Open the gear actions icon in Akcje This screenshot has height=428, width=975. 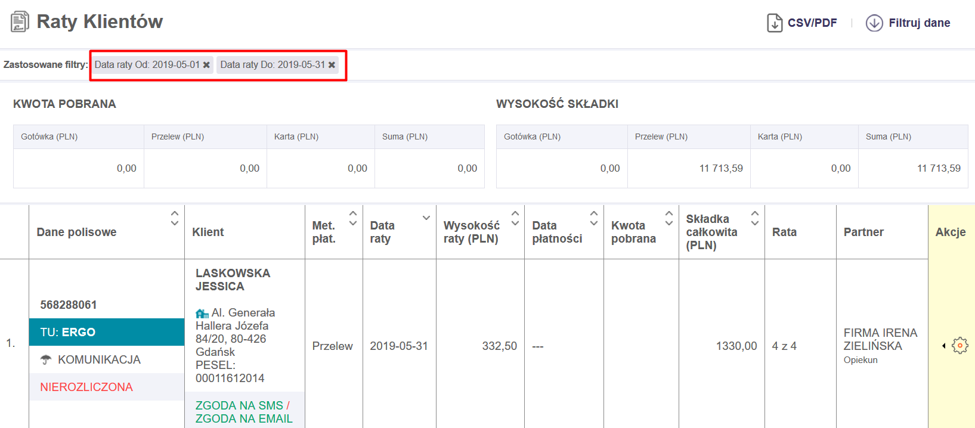[x=960, y=346]
